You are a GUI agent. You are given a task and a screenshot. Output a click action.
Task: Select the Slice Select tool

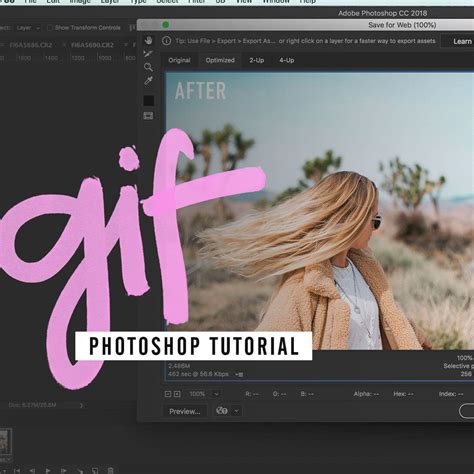[x=148, y=54]
